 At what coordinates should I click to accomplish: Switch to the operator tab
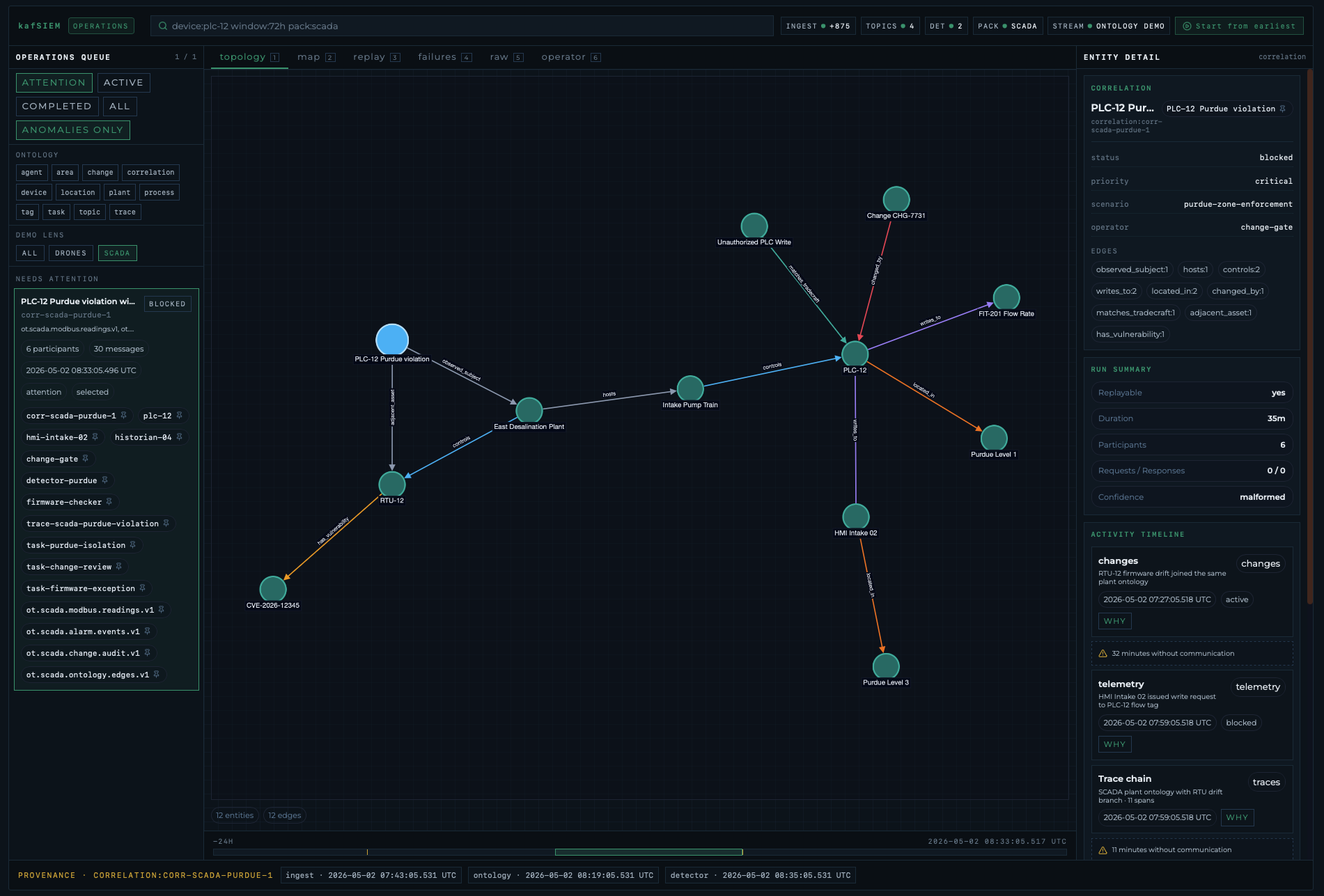point(570,57)
